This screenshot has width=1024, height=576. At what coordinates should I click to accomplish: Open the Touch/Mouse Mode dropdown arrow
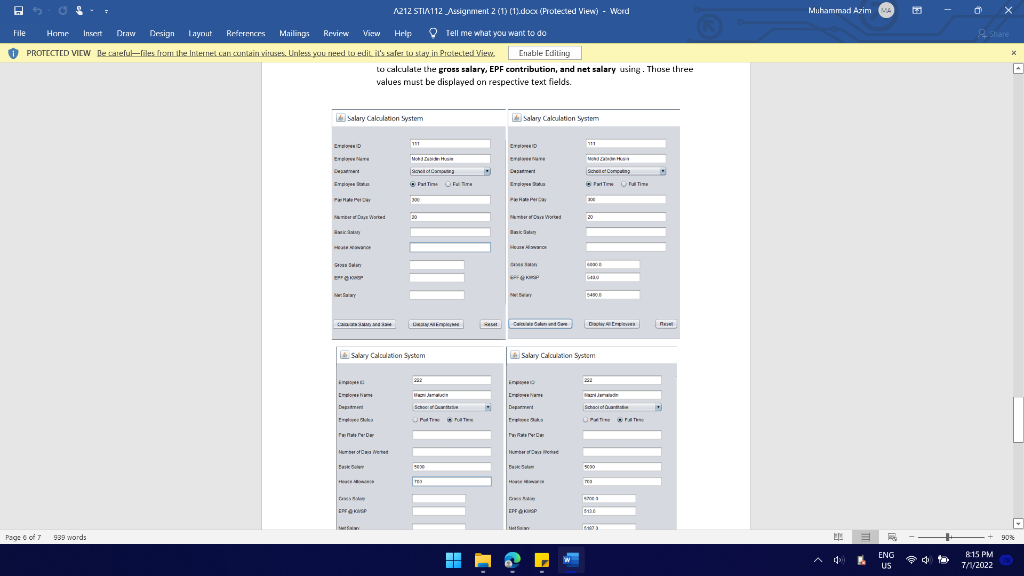tap(92, 11)
